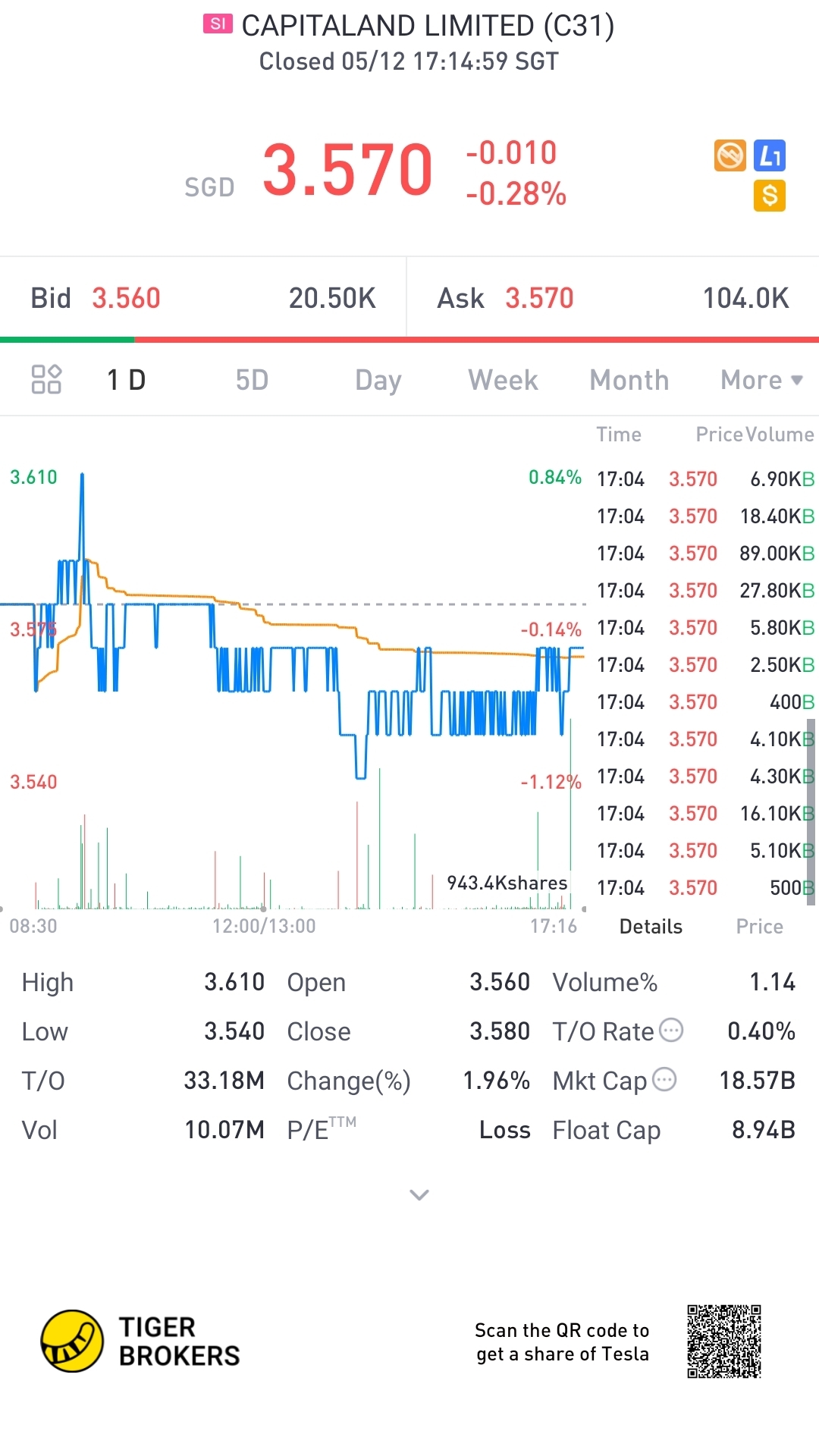Open the More timeframe dropdown
The image size is (819, 1456).
tap(761, 380)
